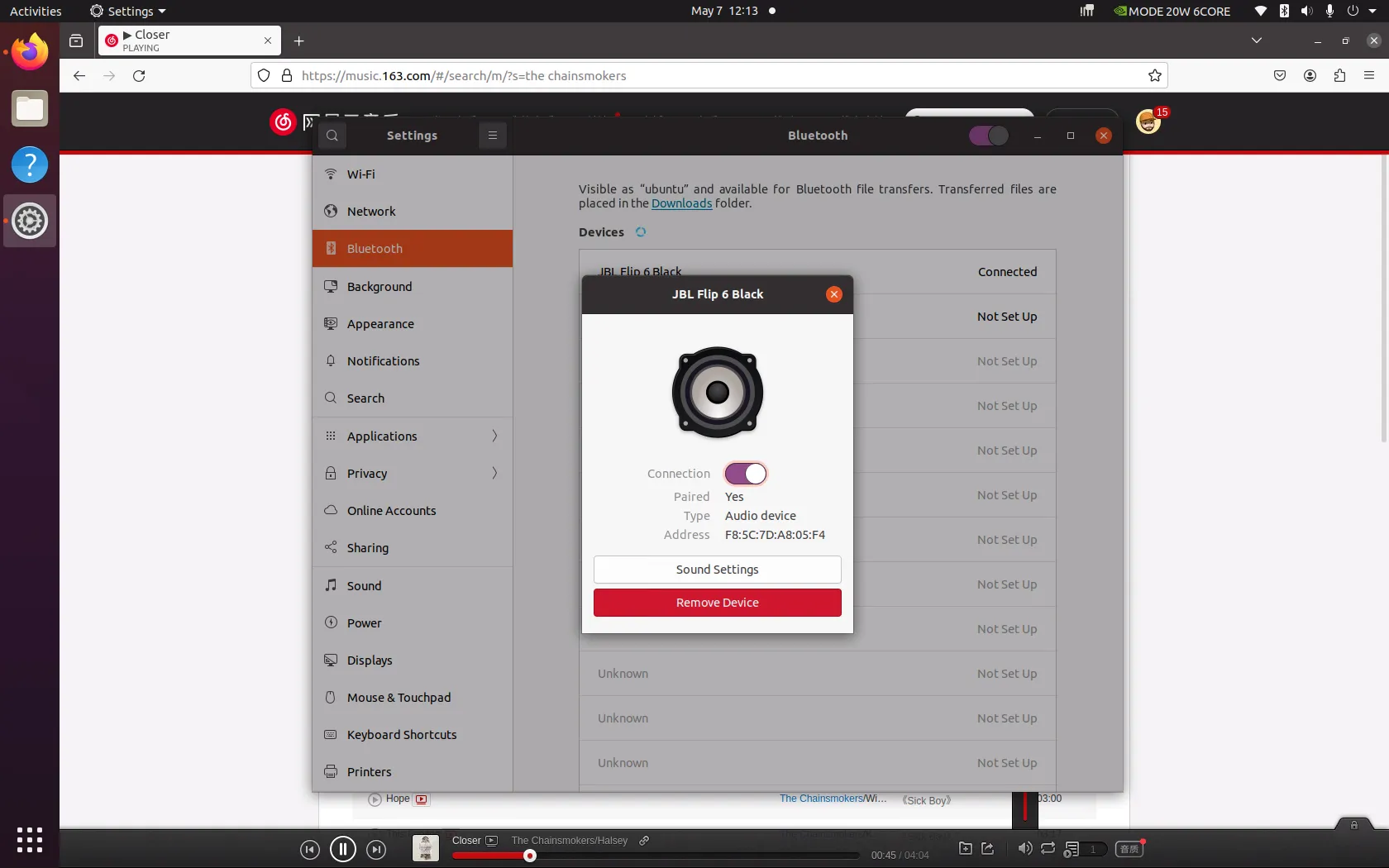Viewport: 1389px width, 868px height.
Task: Click the volume icon in the music player
Action: (x=1025, y=848)
